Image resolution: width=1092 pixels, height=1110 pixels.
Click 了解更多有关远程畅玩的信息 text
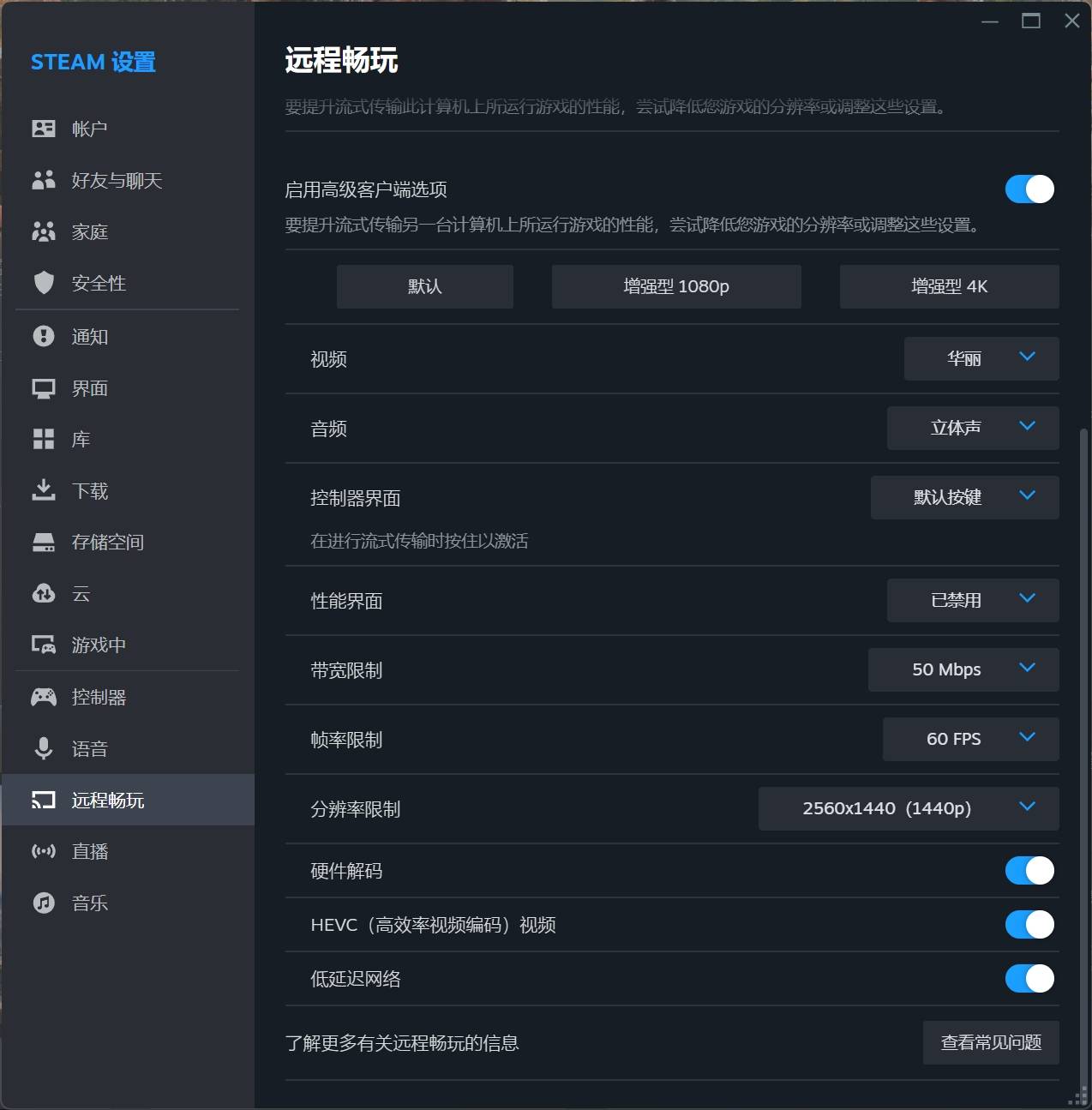tap(402, 1043)
